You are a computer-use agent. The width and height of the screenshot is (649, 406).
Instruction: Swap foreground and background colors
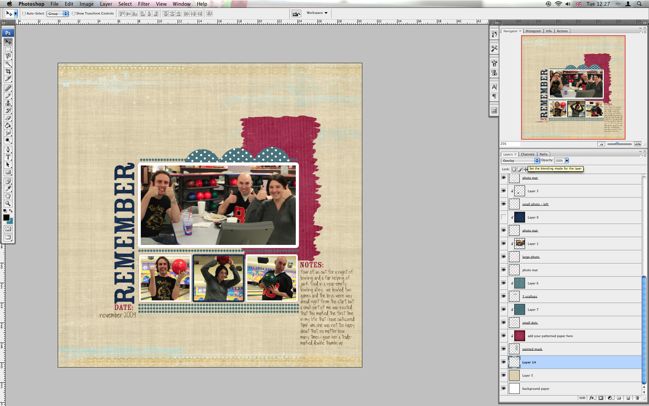pos(11,211)
